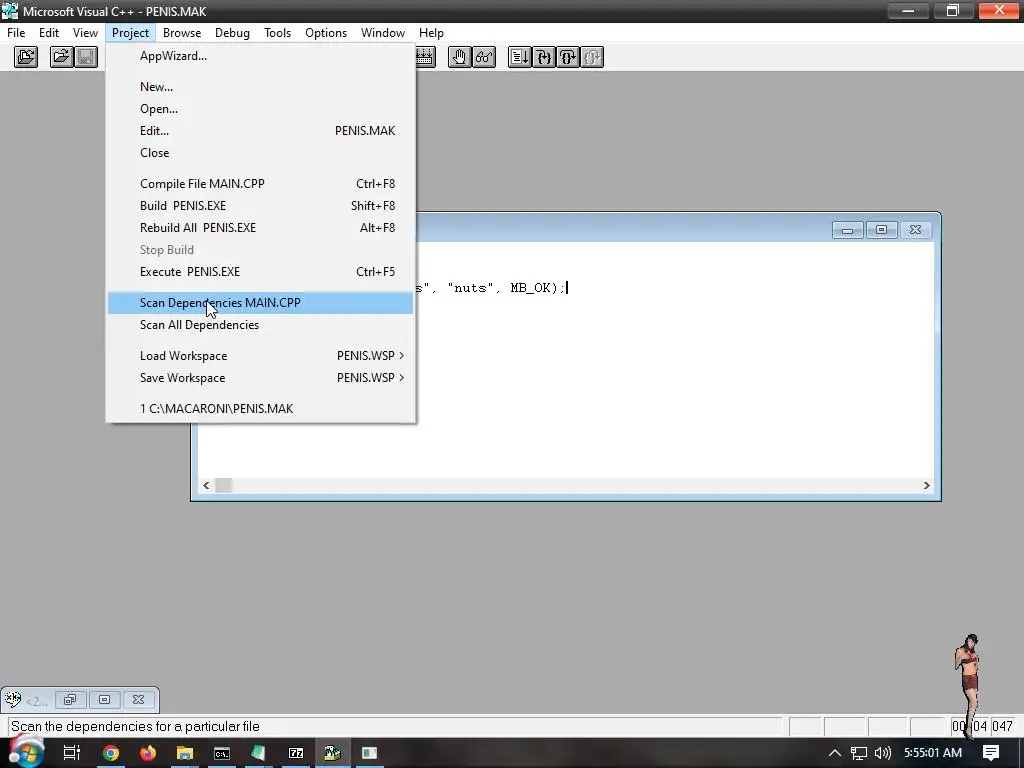This screenshot has height=768, width=1024.
Task: Choose Load Workspace menu entry
Action: click(x=261, y=356)
